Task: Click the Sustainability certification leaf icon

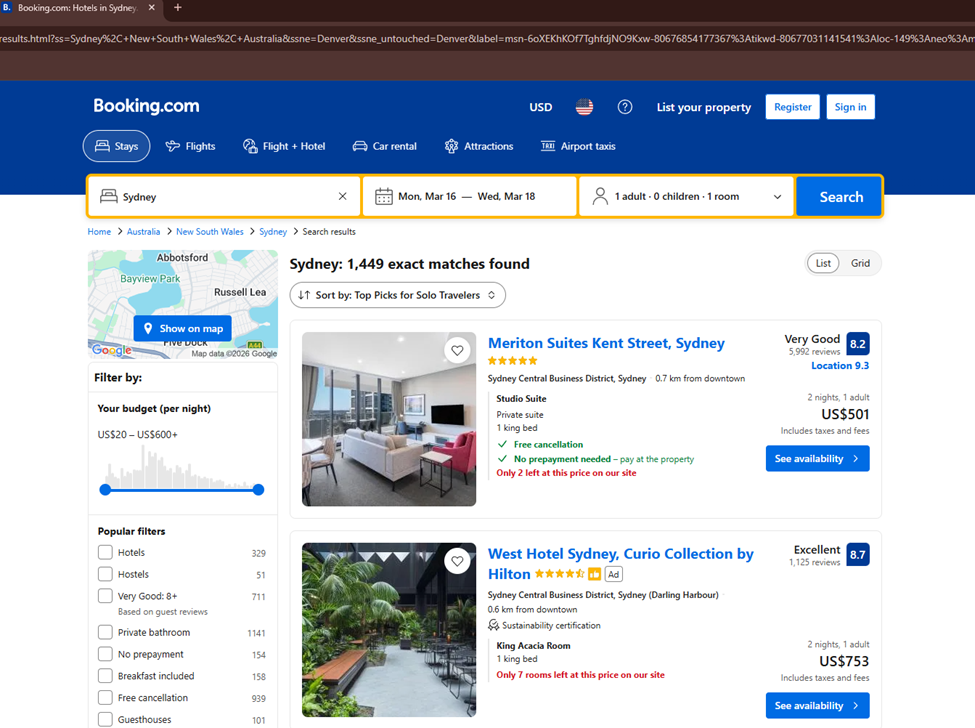Action: [x=493, y=625]
